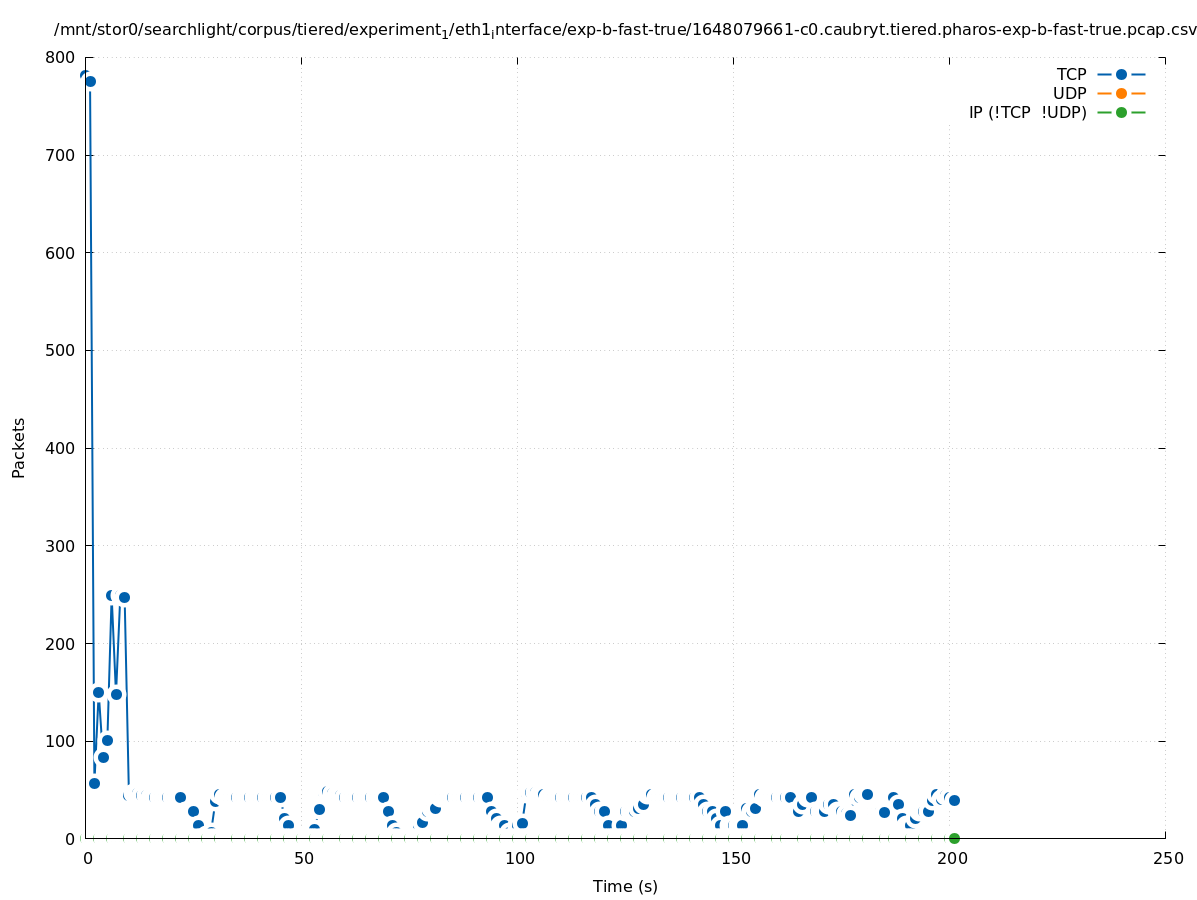Image resolution: width=1197 pixels, height=900 pixels.
Task: Click the 250 tick label on x-axis
Action: click(x=1166, y=859)
